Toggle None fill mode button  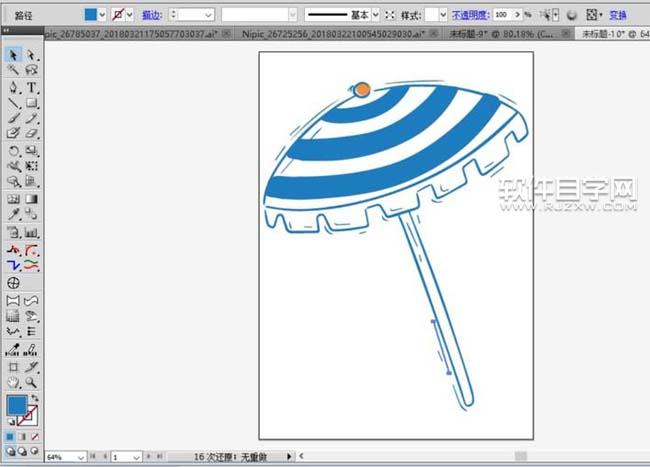pos(35,437)
